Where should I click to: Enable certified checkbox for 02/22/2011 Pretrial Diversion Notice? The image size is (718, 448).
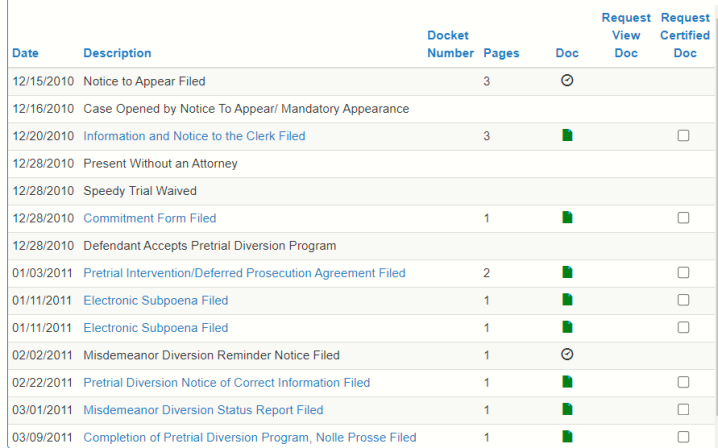pos(684,382)
